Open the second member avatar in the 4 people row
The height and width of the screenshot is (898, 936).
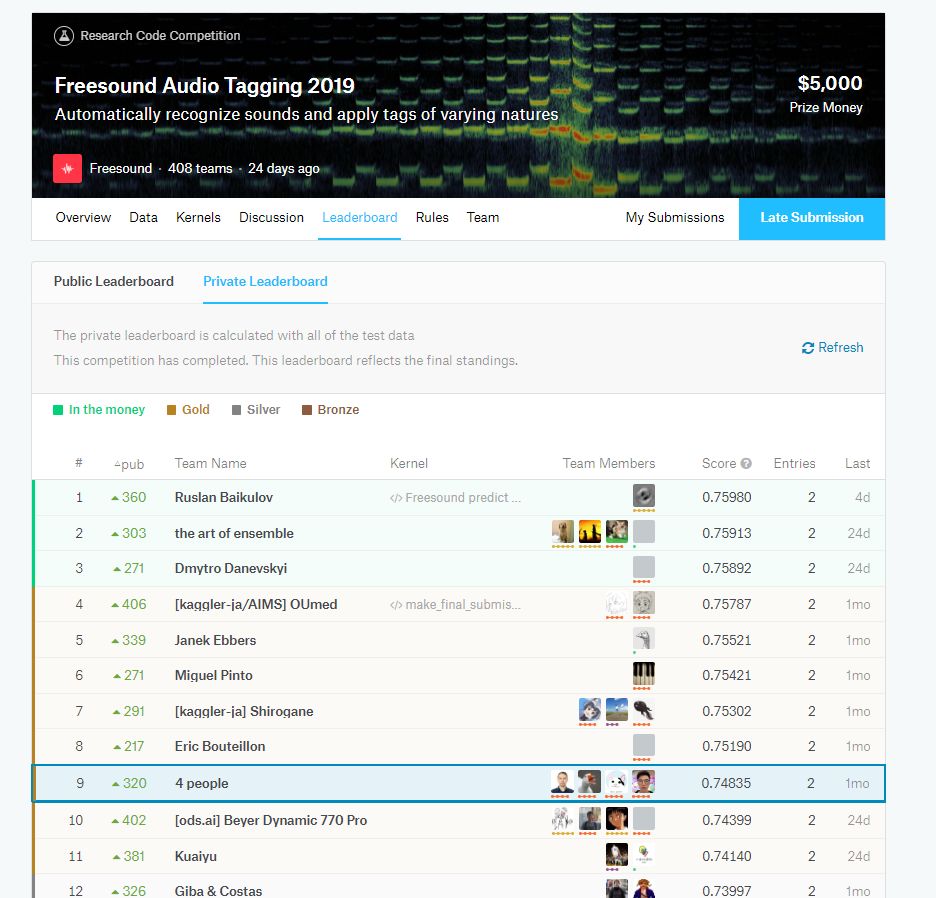[590, 782]
